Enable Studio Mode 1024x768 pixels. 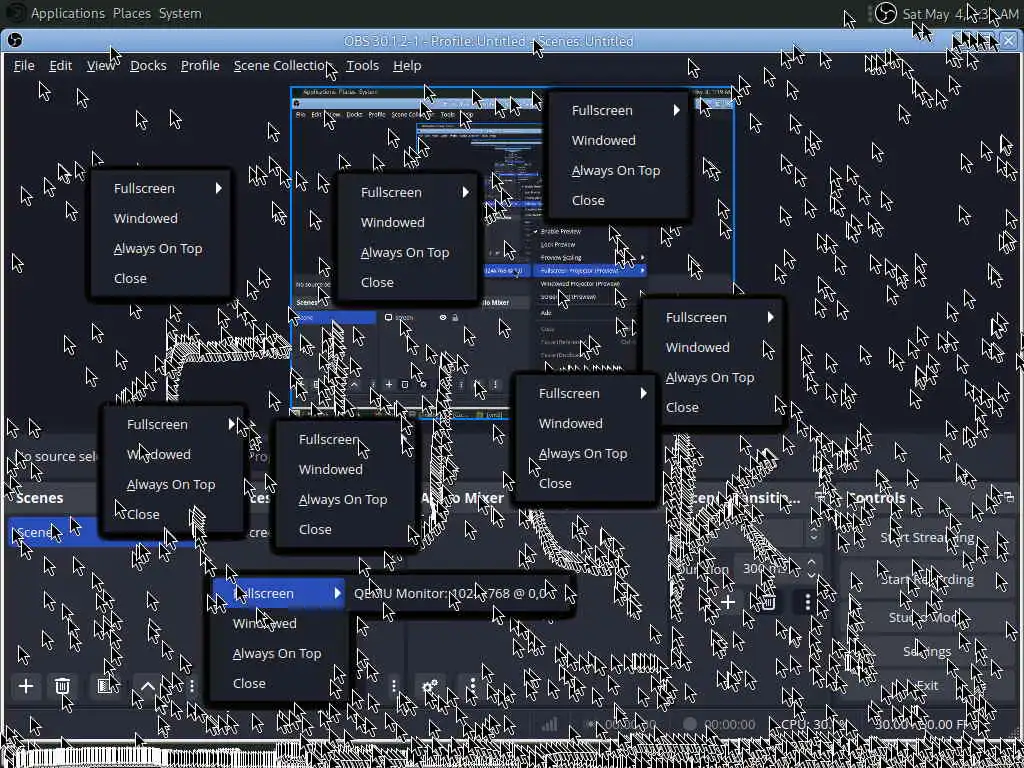coord(927,616)
